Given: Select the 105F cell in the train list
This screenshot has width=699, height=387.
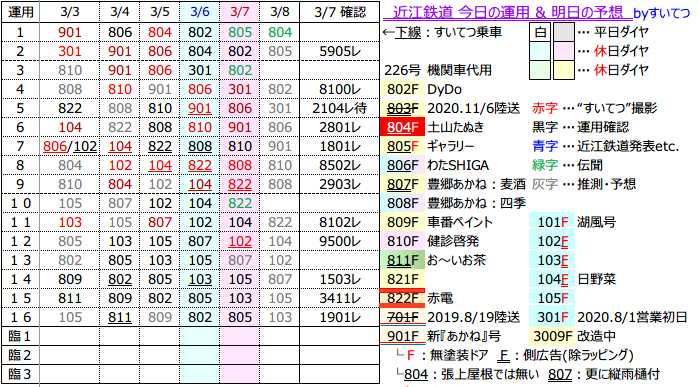Looking at the screenshot, I should pyautogui.click(x=552, y=298).
